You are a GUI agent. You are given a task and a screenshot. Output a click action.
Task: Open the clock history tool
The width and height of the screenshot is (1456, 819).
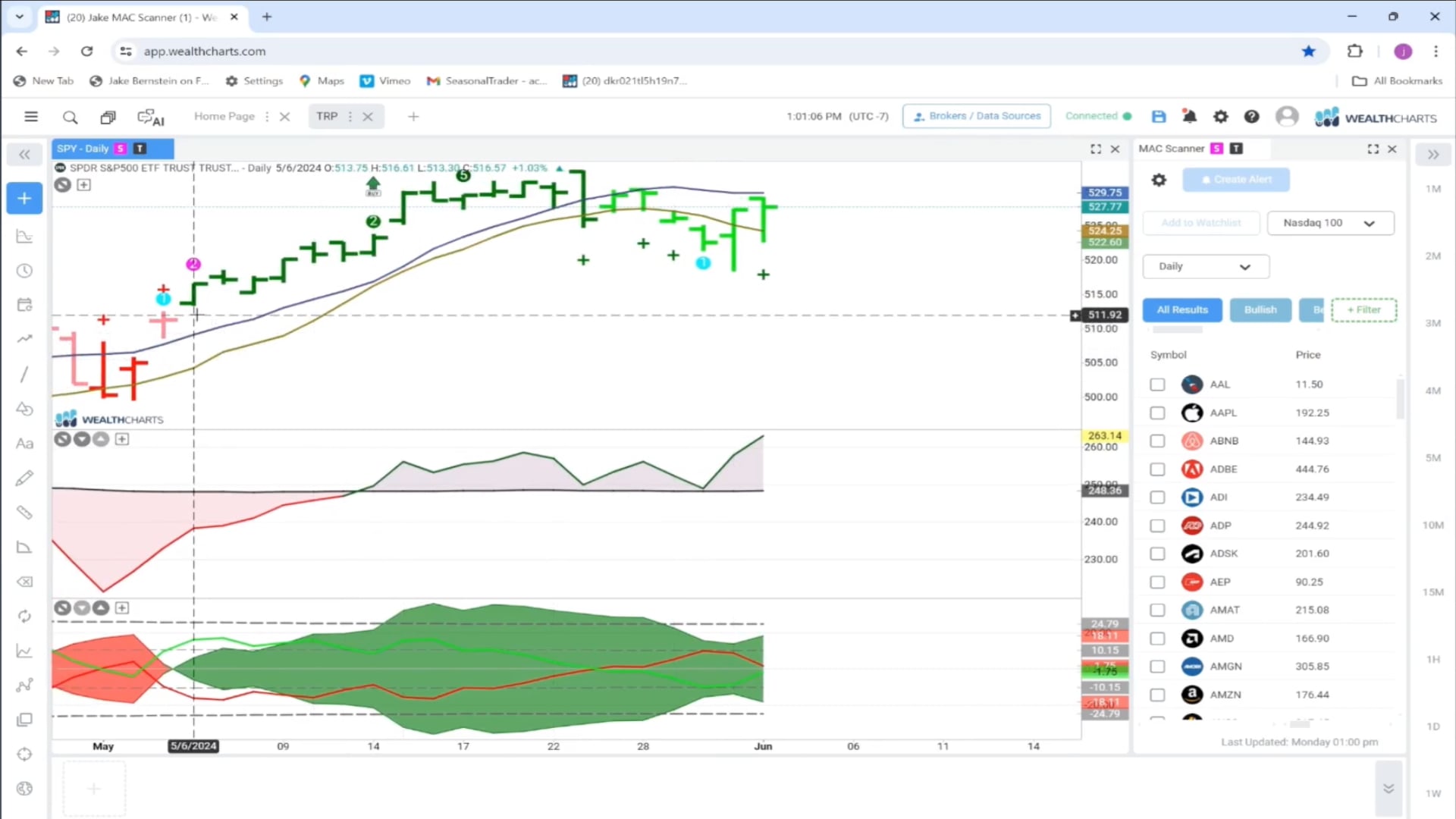(24, 271)
